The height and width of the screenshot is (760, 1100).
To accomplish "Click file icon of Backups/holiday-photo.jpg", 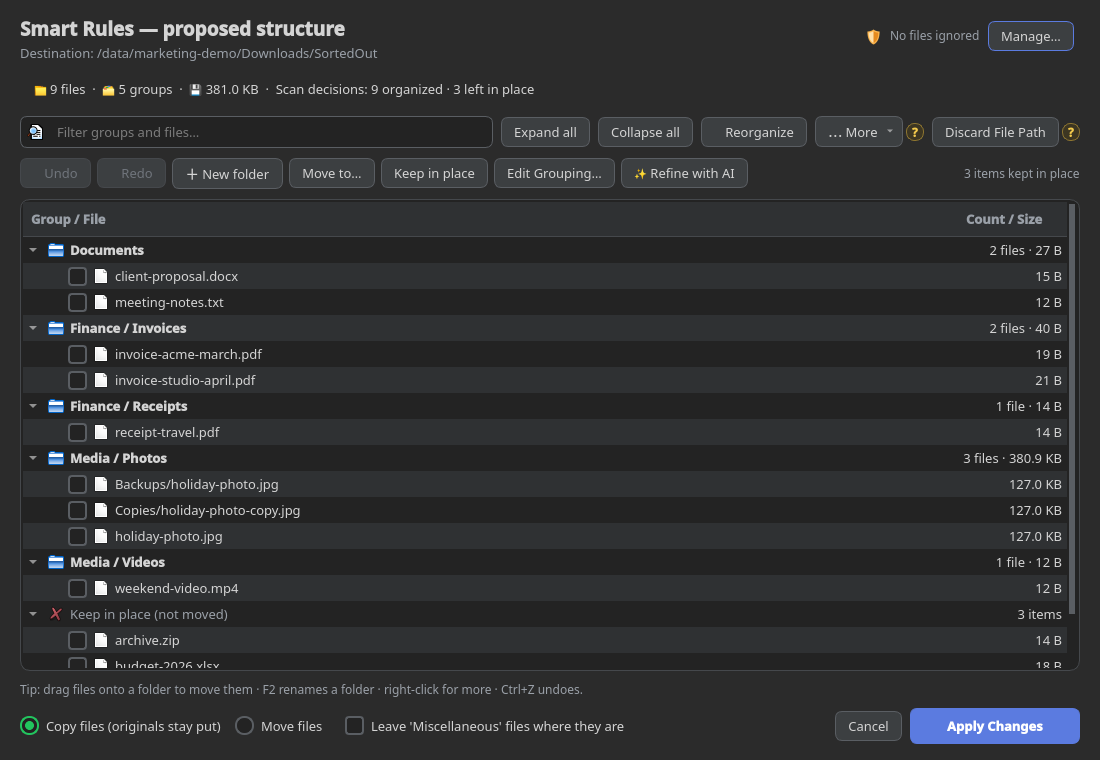I will [101, 484].
